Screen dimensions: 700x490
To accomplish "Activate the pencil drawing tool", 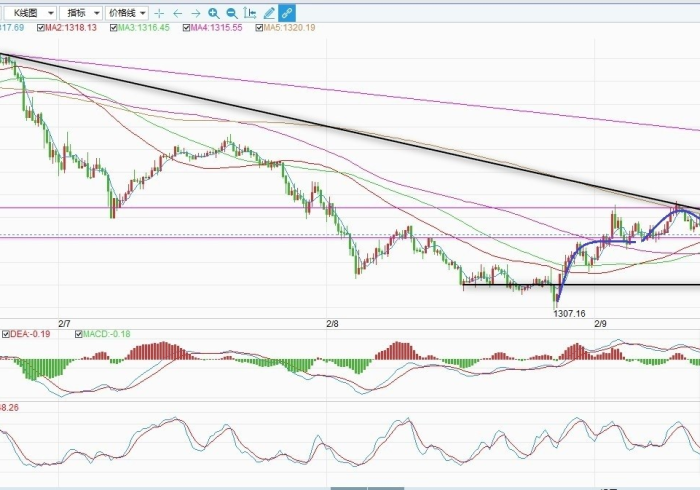I will click(268, 13).
